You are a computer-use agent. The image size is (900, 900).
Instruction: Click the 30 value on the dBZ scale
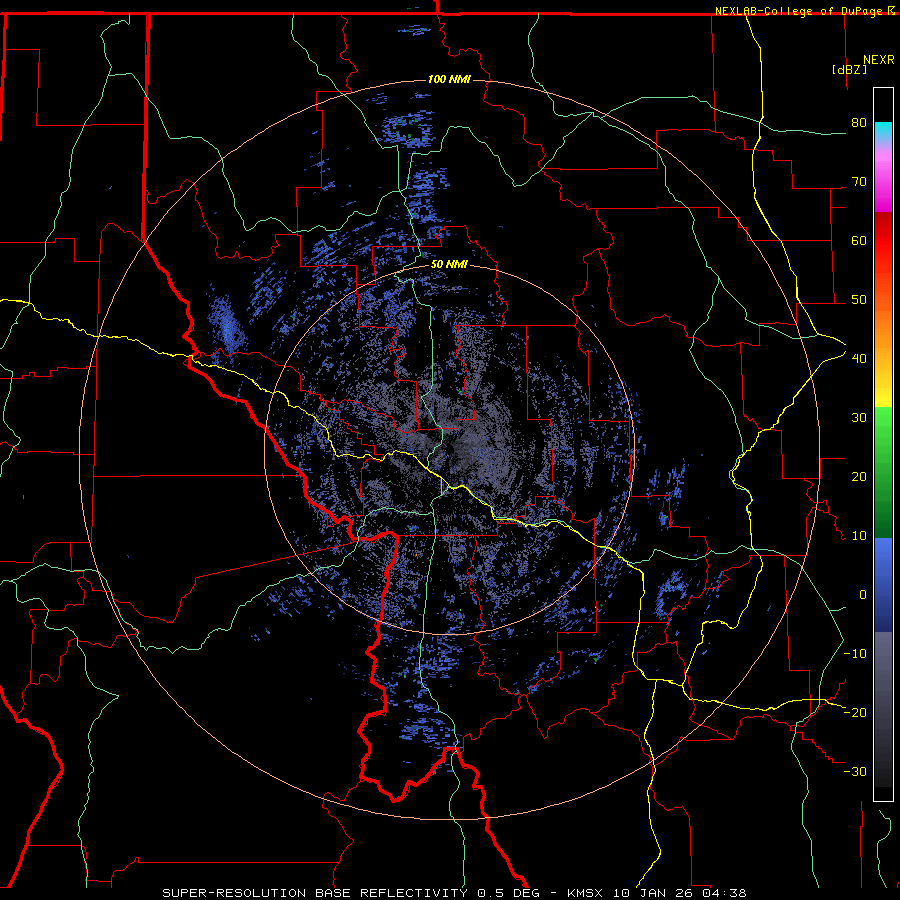coord(859,417)
